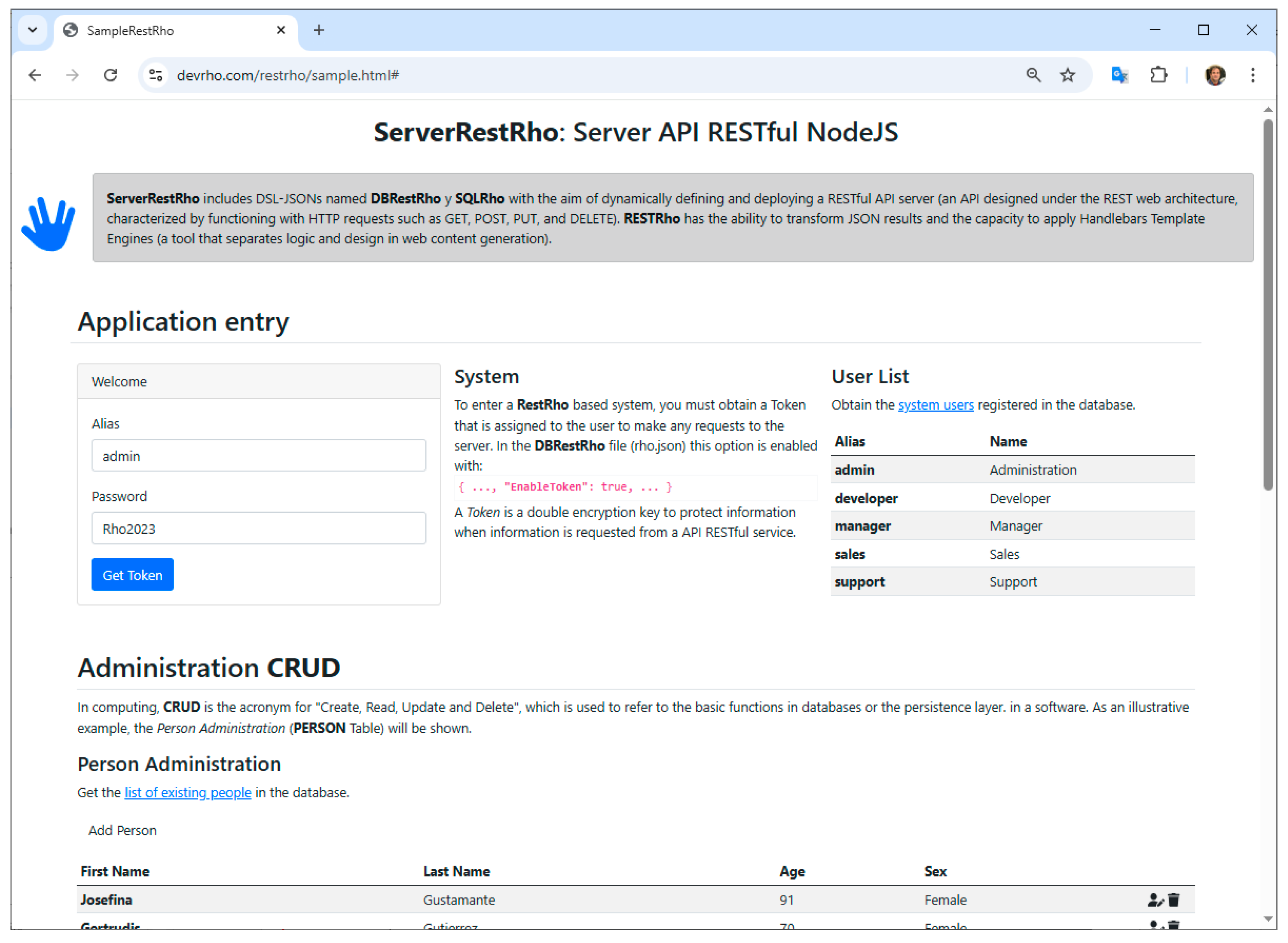Click the Josefina first name cell
The height and width of the screenshot is (943, 1288).
(106, 899)
